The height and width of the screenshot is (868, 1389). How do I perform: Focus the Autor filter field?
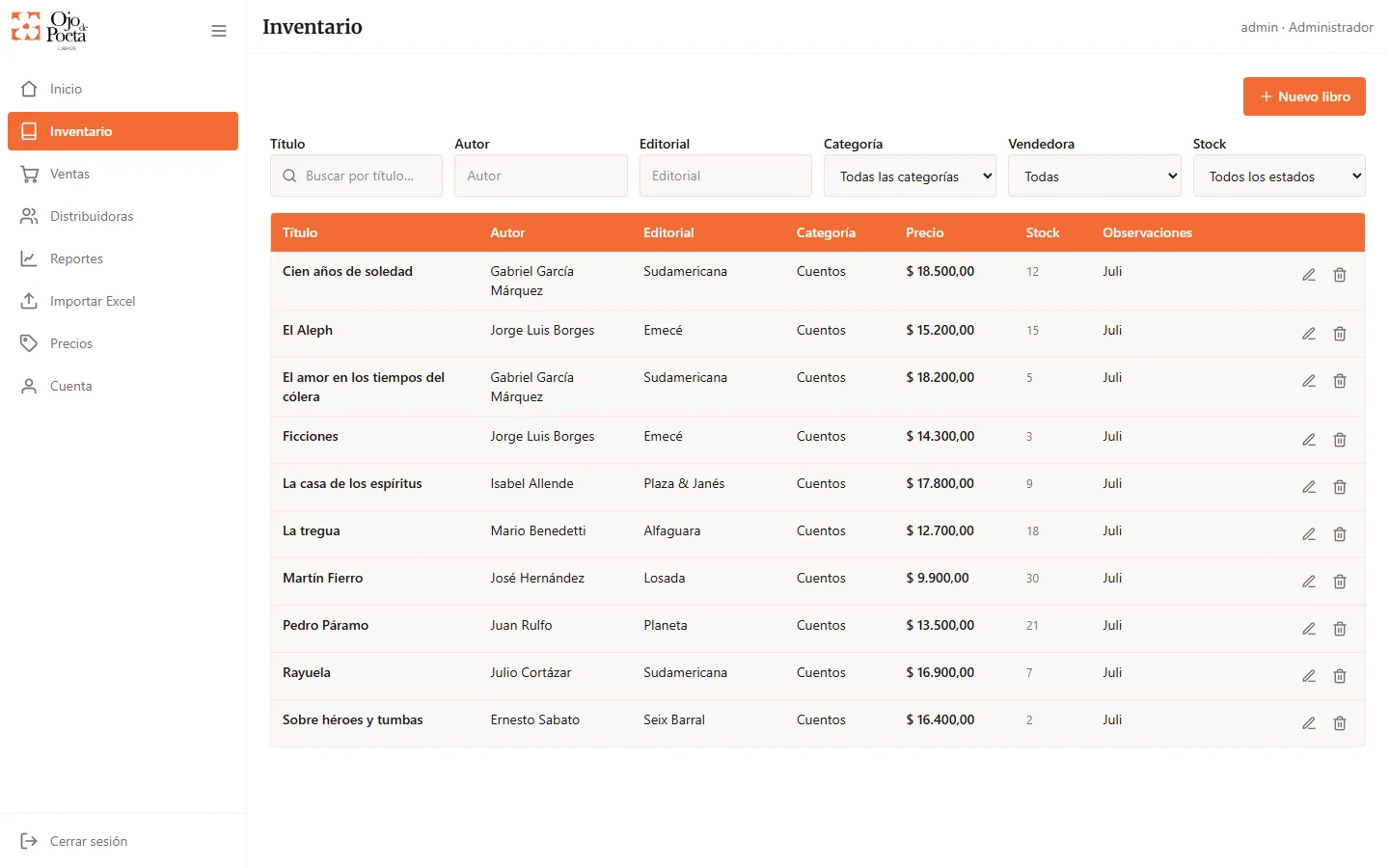click(x=541, y=176)
